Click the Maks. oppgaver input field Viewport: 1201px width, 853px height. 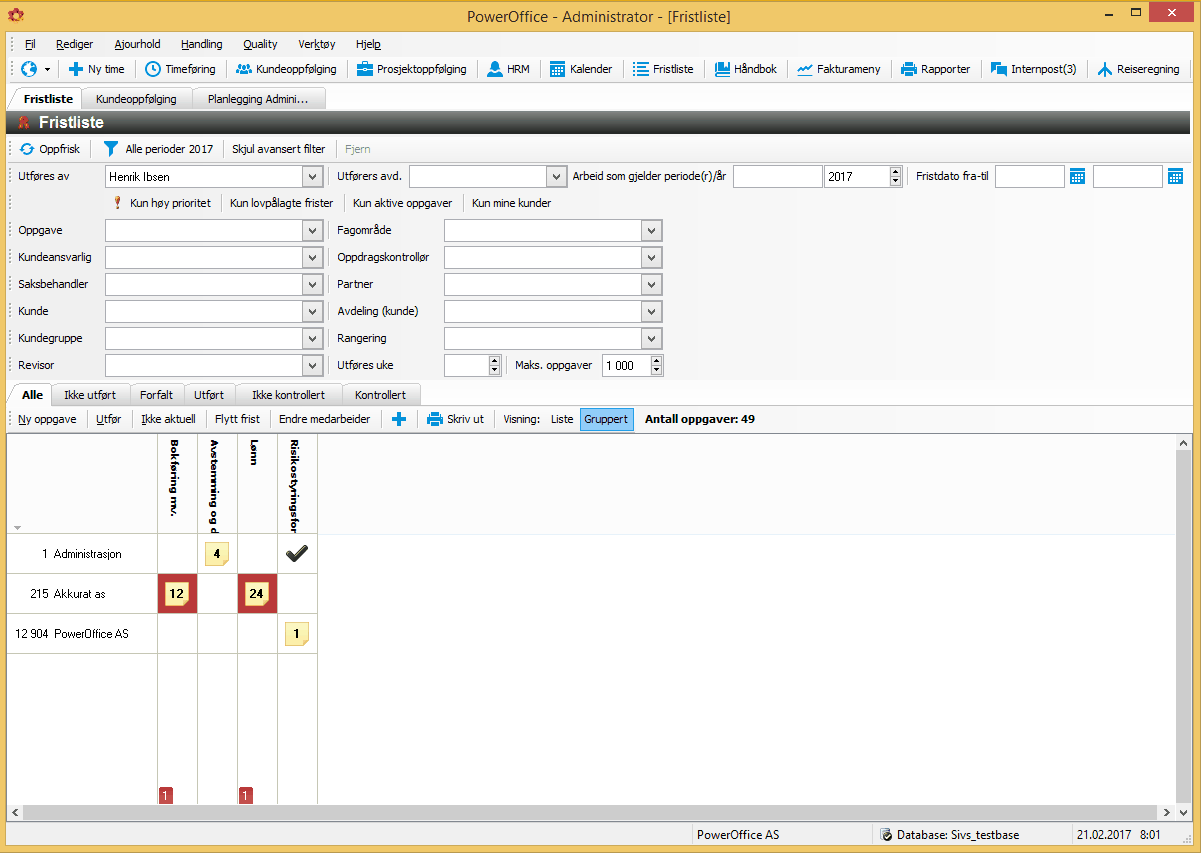pos(626,365)
